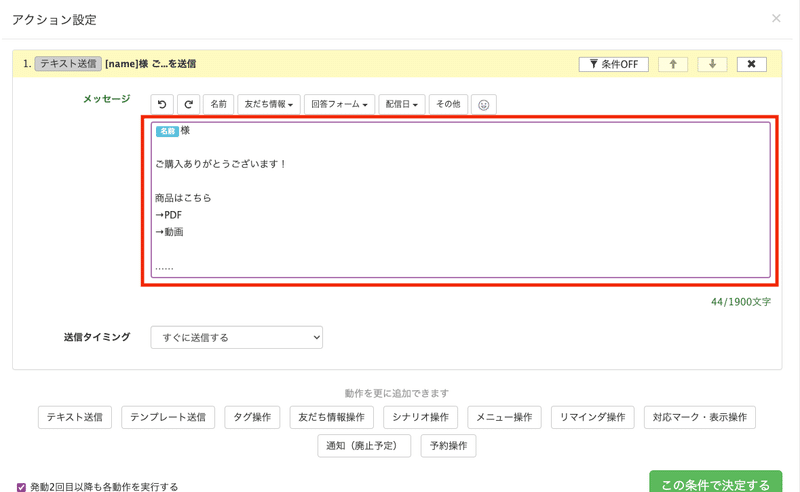Click the undo arrow icon in message toolbar
Viewport: 800px width, 492px height.
coord(162,104)
